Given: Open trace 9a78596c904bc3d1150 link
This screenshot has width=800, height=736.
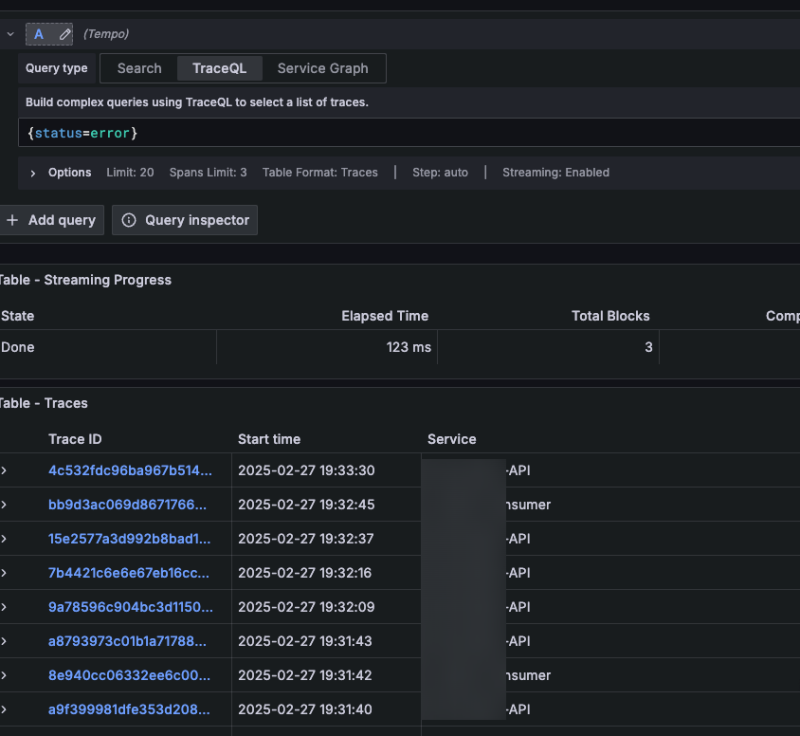Looking at the screenshot, I should [x=130, y=606].
